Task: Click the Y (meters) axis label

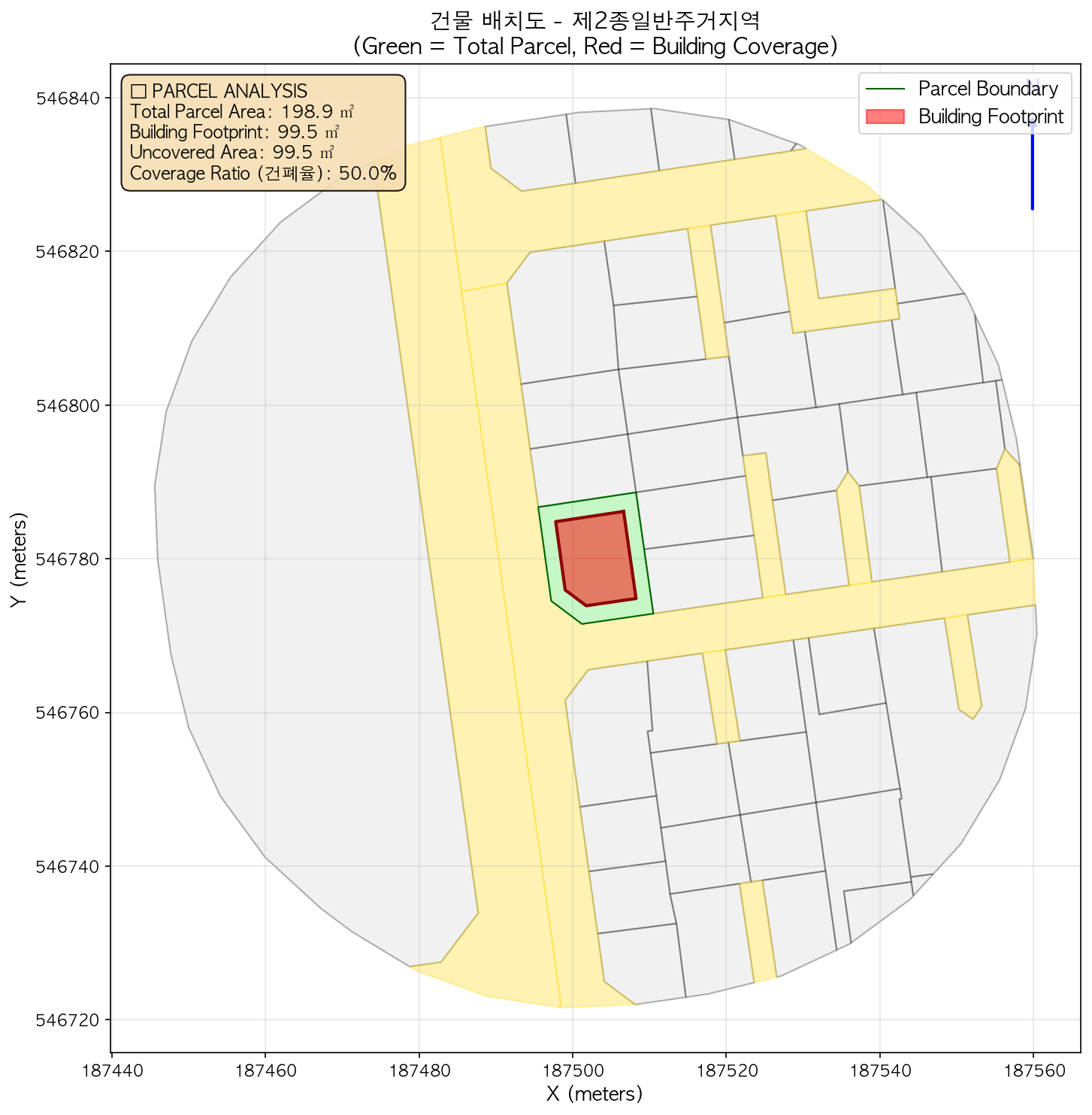Action: pyautogui.click(x=19, y=559)
